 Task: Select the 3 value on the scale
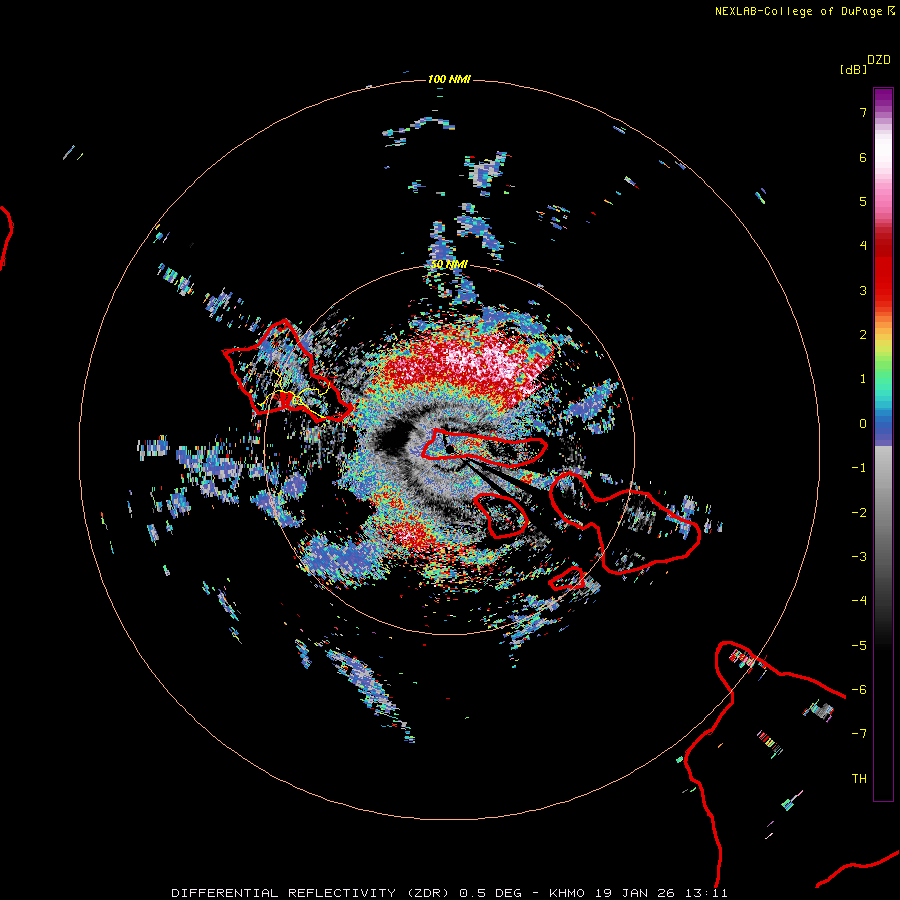point(863,290)
